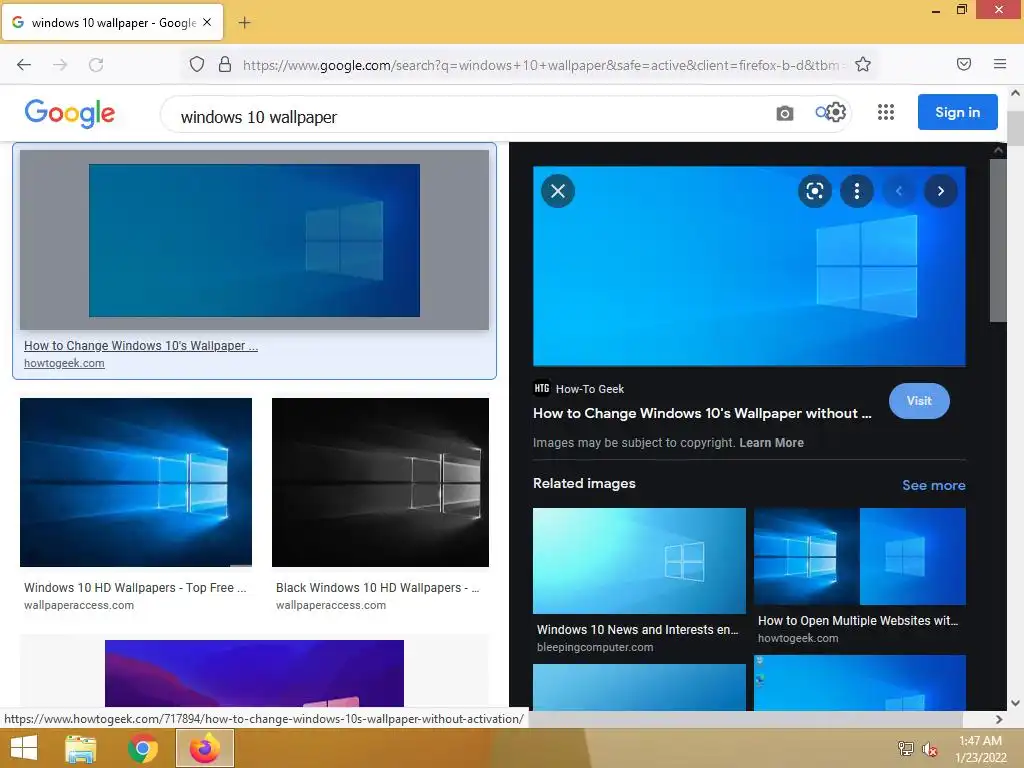Image resolution: width=1024 pixels, height=768 pixels.
Task: Click the forward navigation arrow
Action: pyautogui.click(x=60, y=64)
